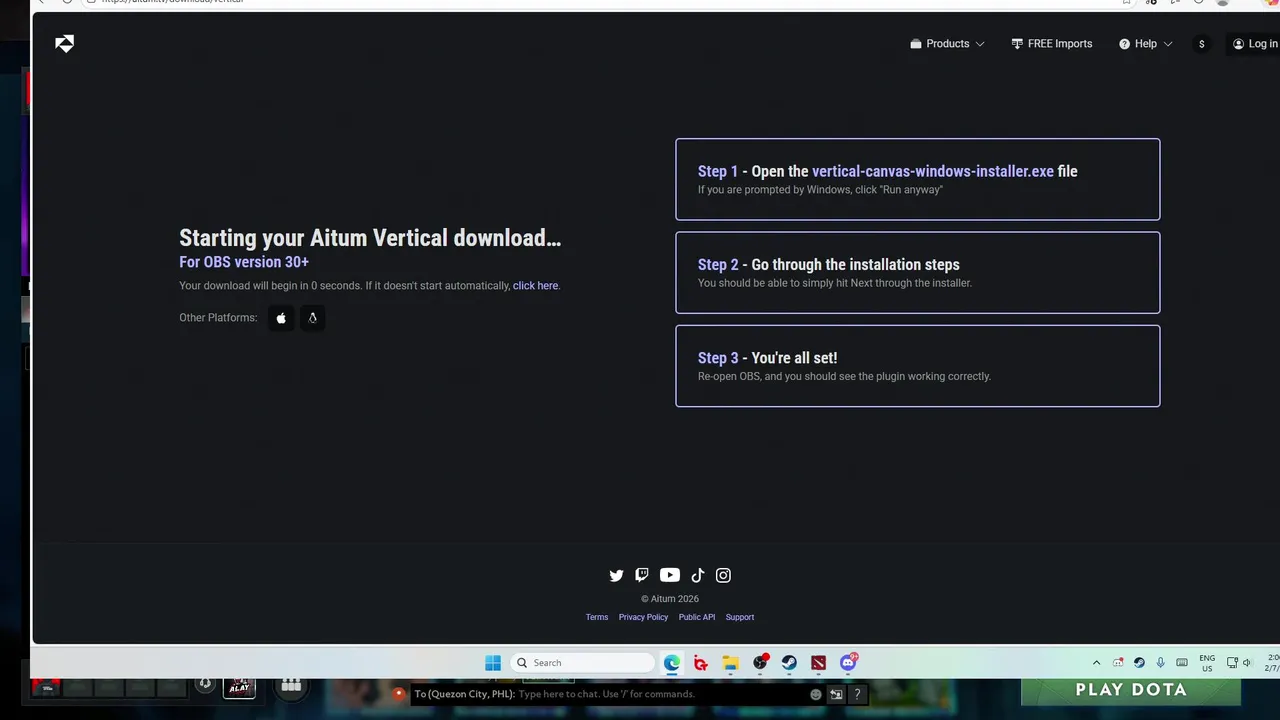This screenshot has height=720, width=1280.
Task: Open Aitum's YouTube channel
Action: coord(670,575)
